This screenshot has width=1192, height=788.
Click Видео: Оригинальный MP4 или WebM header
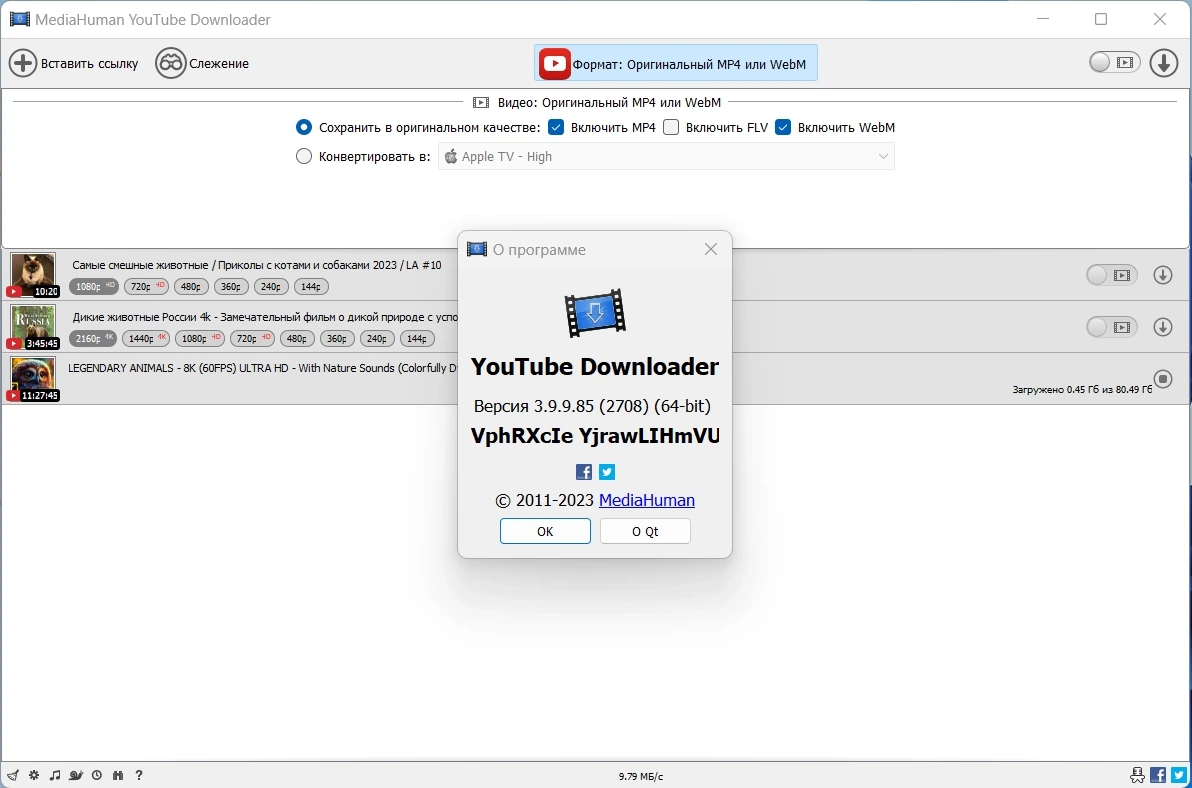point(609,102)
